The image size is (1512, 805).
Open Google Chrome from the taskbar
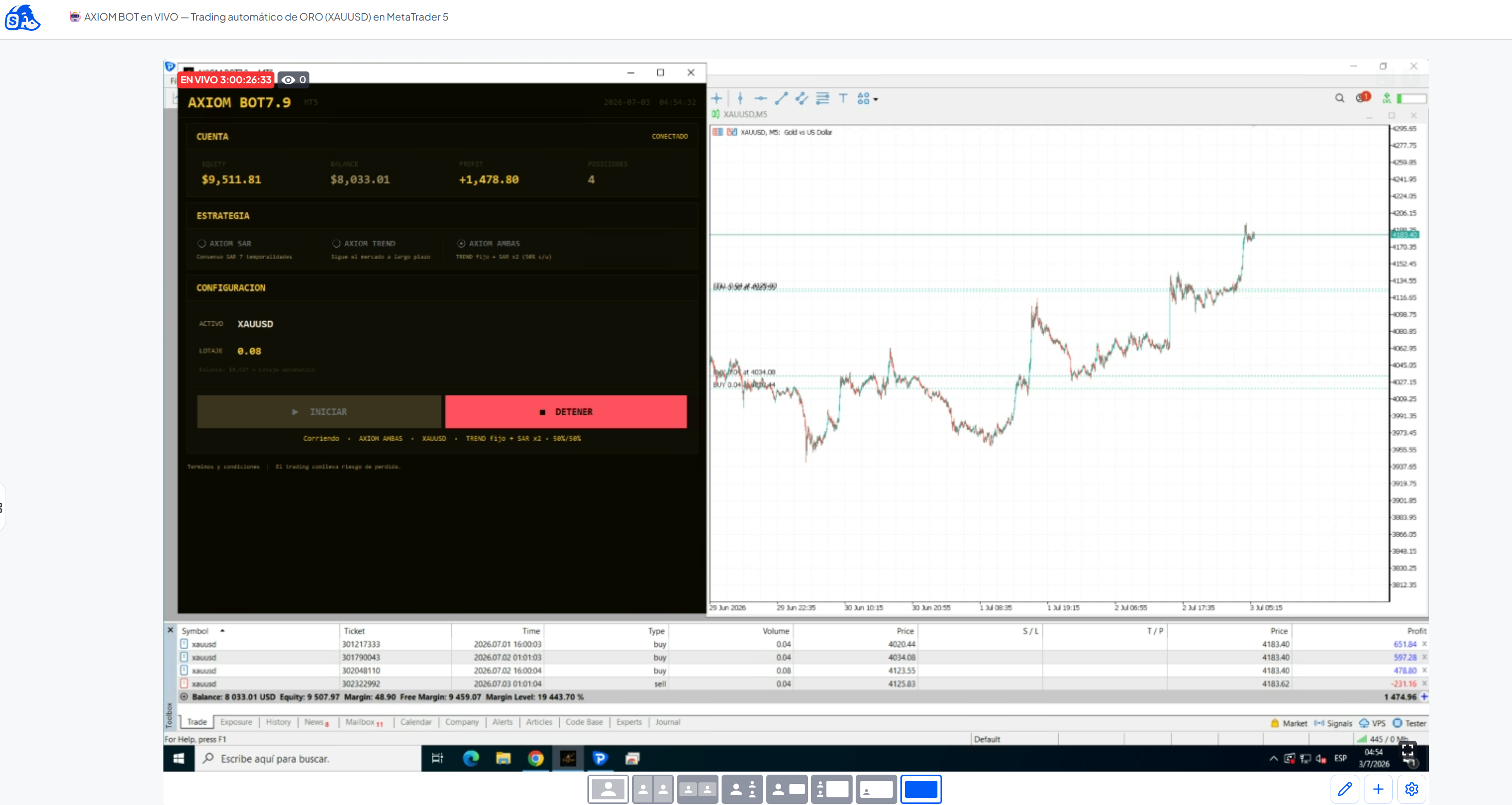[x=536, y=759]
